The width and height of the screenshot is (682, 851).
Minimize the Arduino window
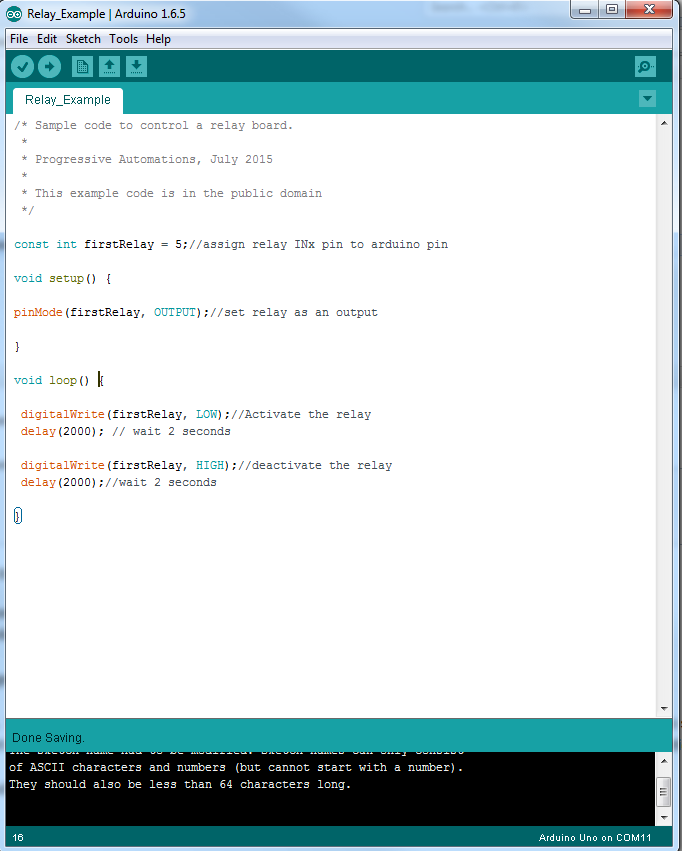click(x=585, y=10)
